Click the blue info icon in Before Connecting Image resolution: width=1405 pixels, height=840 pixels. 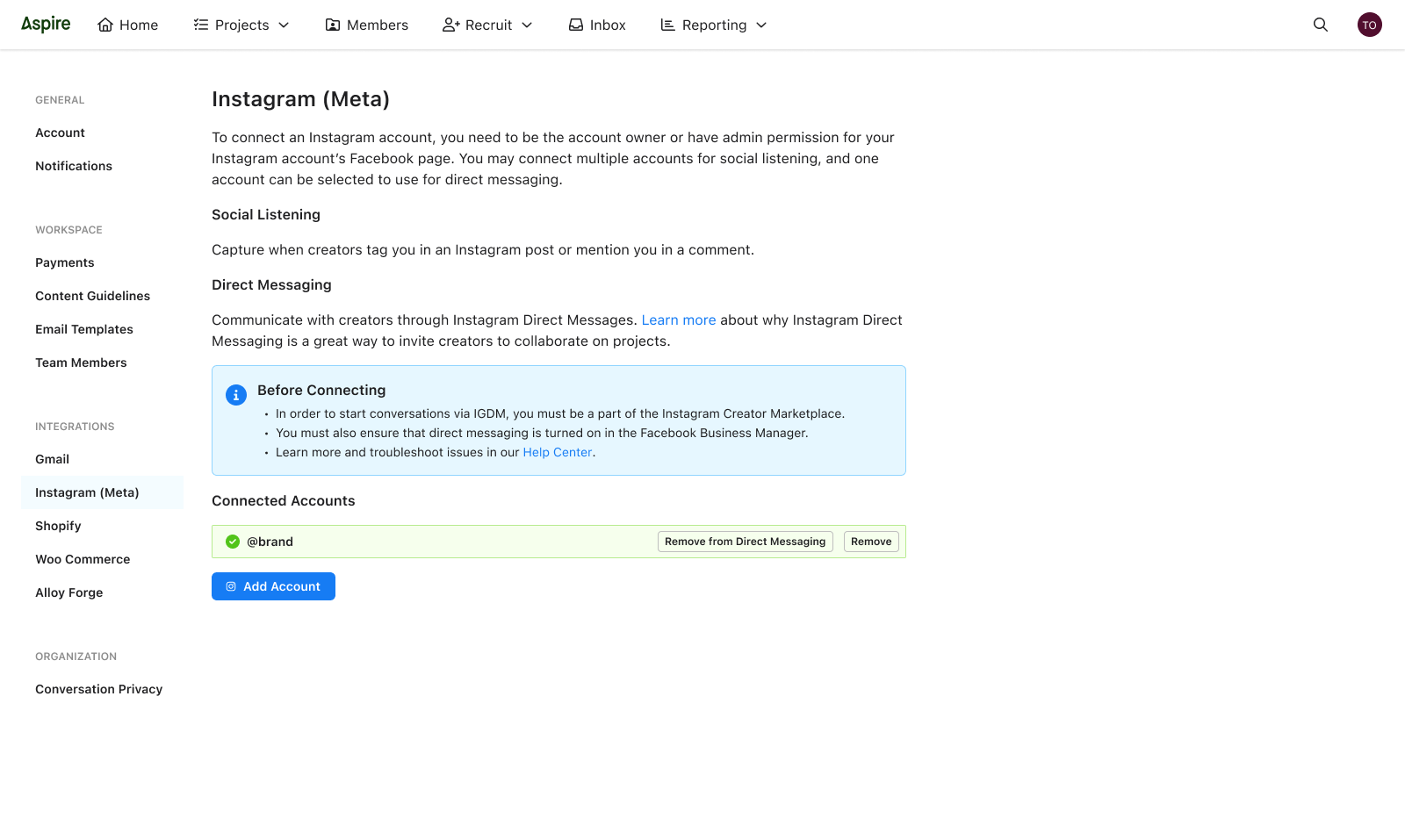[236, 395]
